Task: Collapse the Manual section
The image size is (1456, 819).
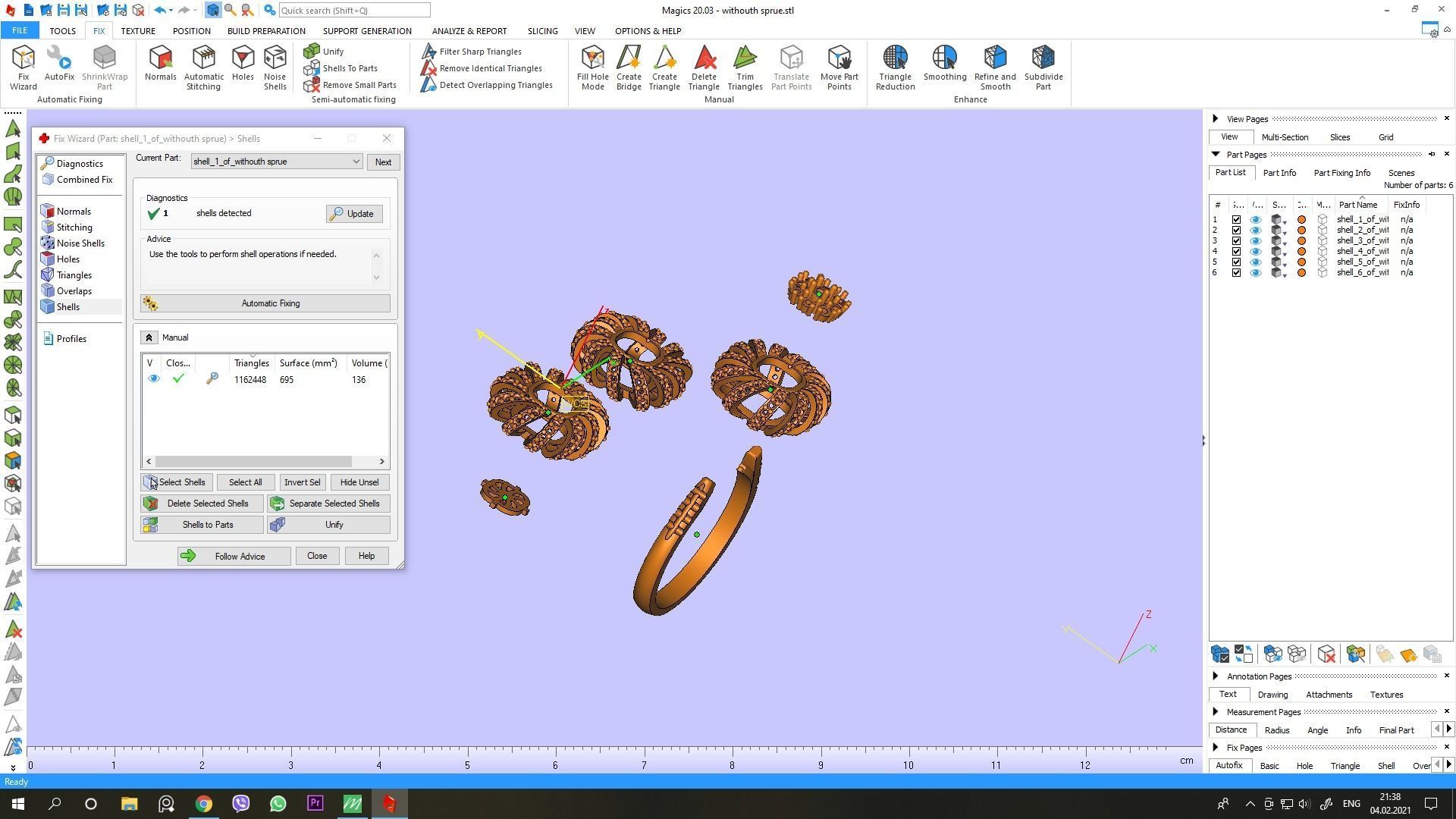Action: (x=149, y=338)
